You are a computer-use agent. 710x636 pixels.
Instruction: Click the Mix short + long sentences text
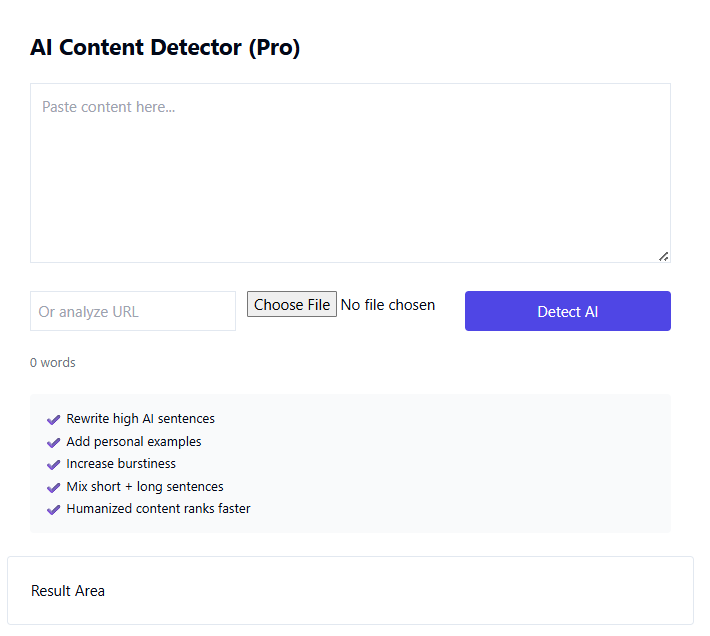[145, 487]
